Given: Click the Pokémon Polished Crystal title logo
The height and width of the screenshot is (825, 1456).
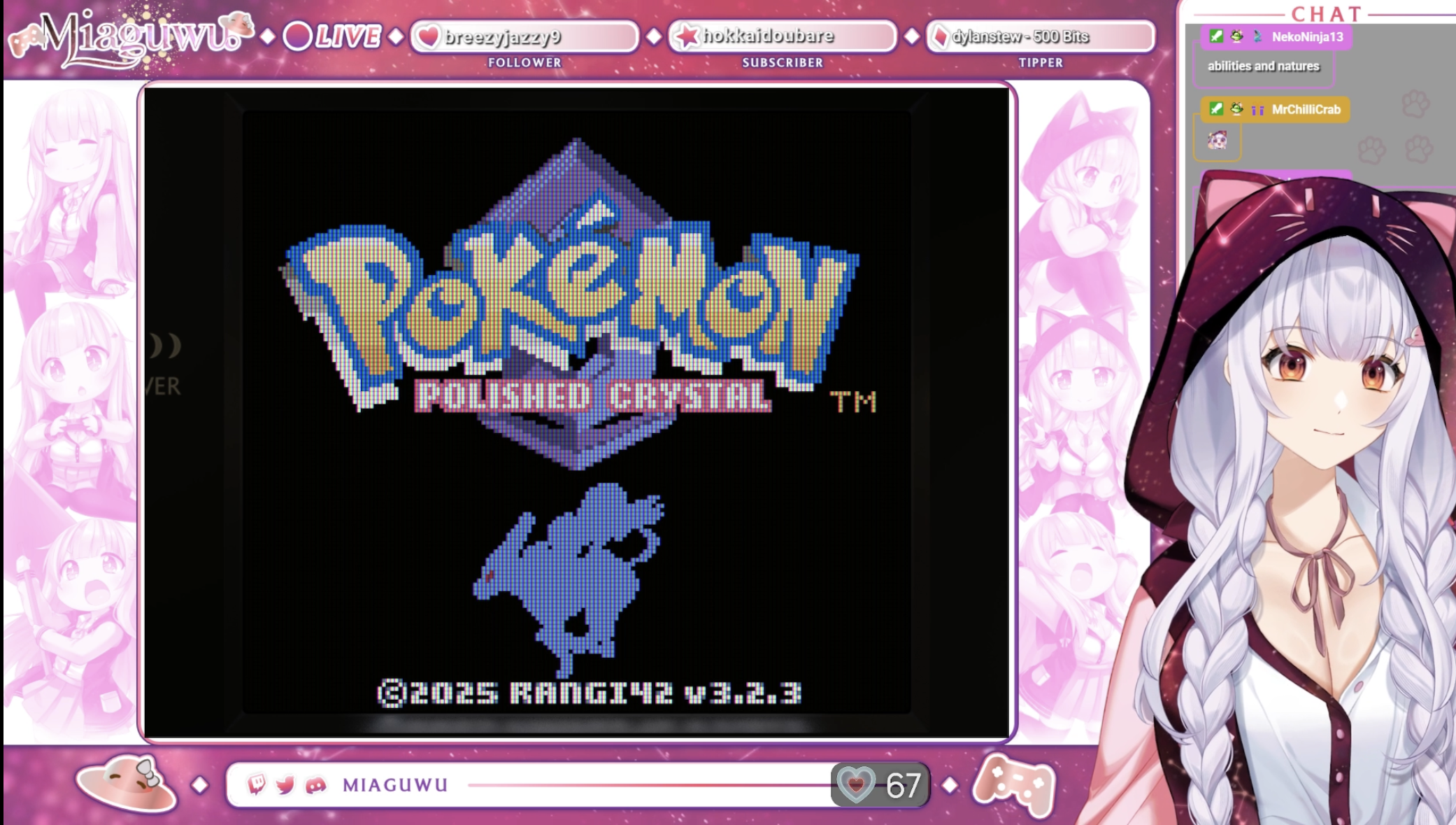Looking at the screenshot, I should tap(573, 308).
